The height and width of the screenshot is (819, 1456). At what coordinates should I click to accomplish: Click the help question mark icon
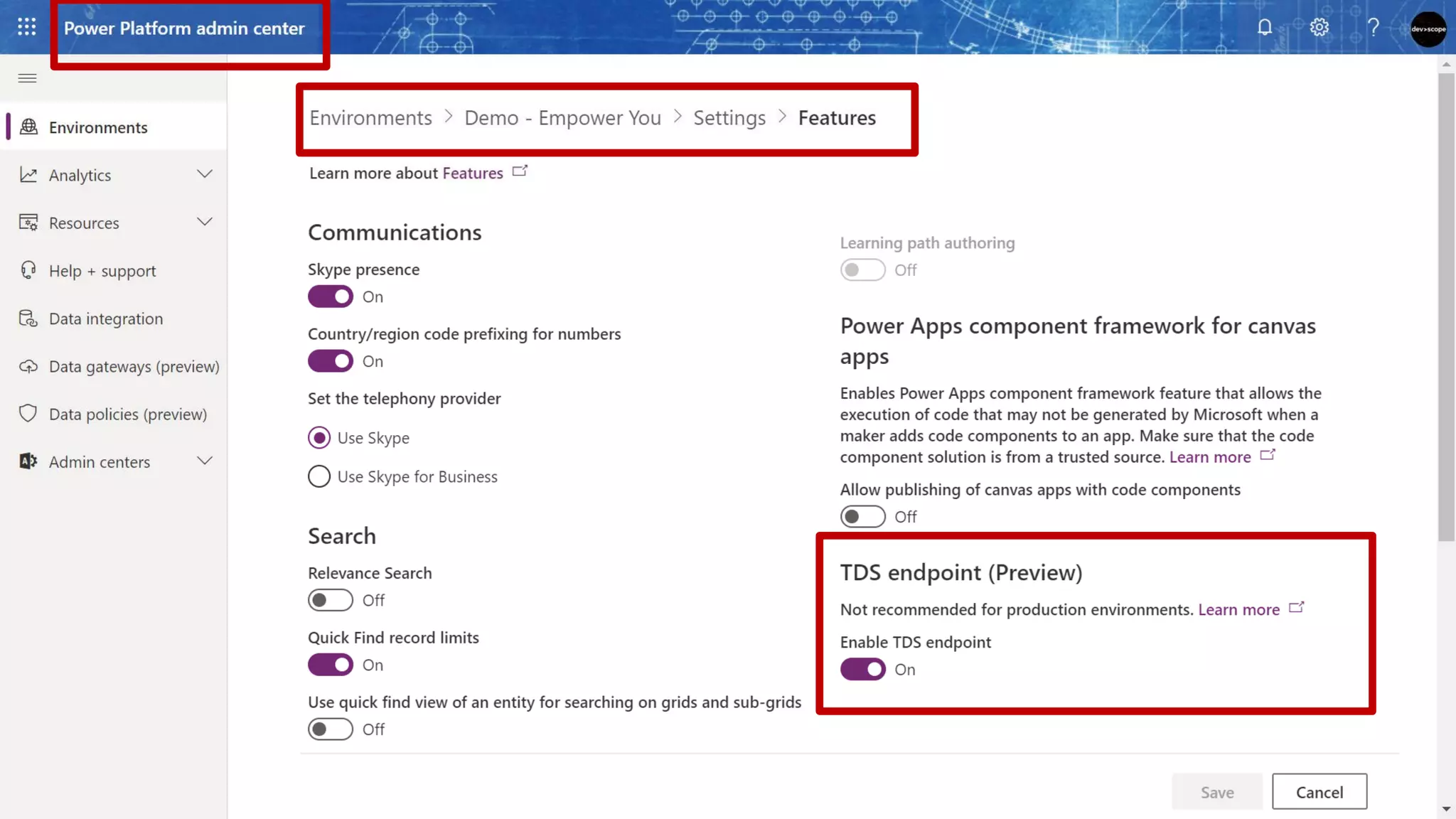coord(1374,28)
